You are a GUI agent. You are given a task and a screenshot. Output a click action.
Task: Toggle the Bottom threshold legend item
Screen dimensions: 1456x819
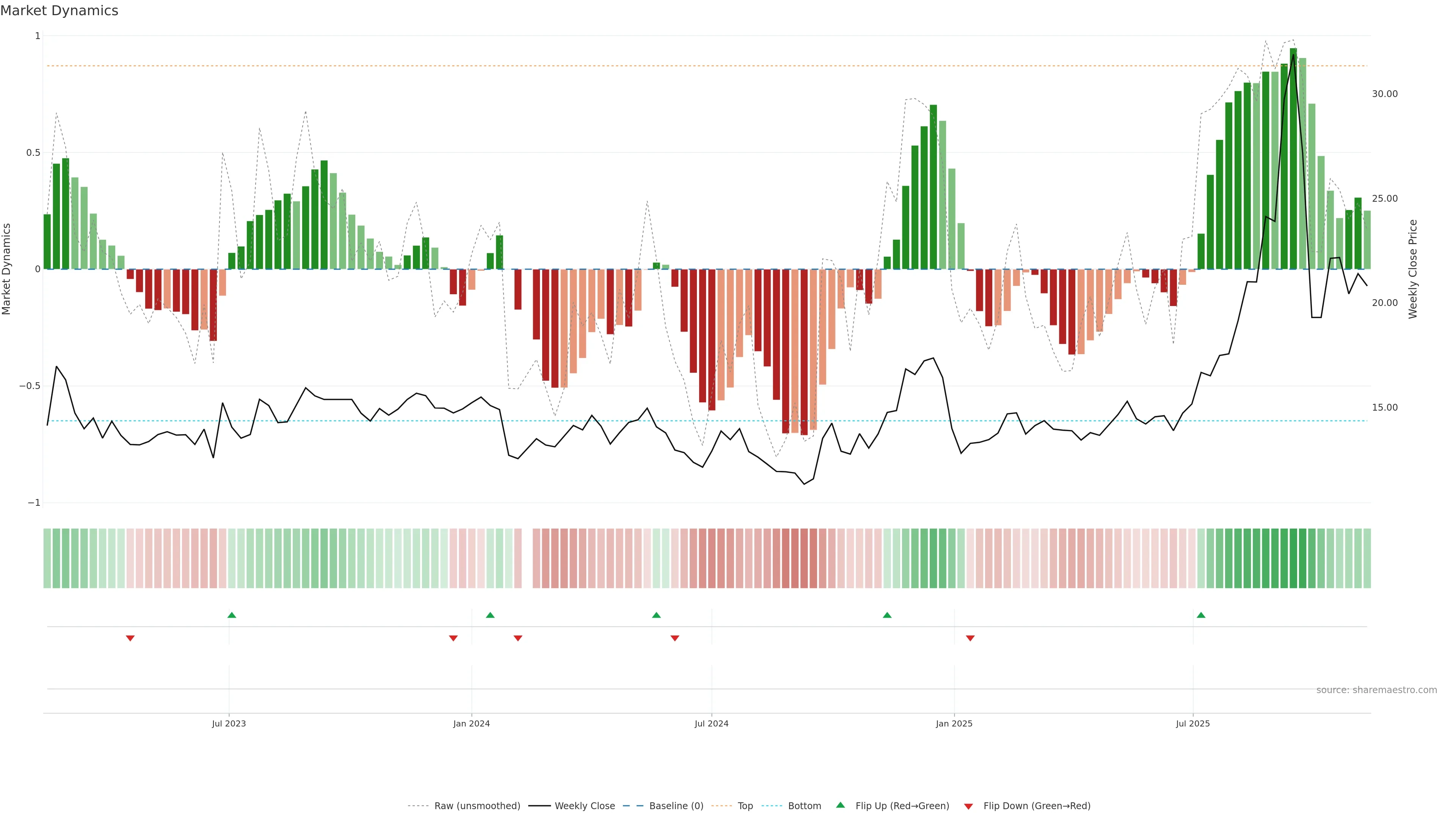point(804,806)
